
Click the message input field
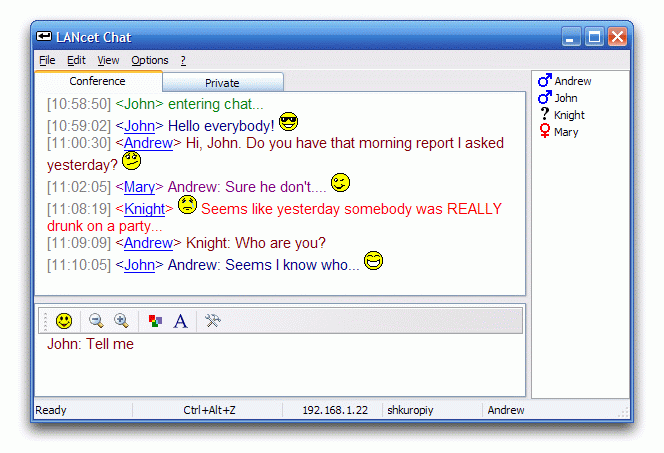point(280,370)
